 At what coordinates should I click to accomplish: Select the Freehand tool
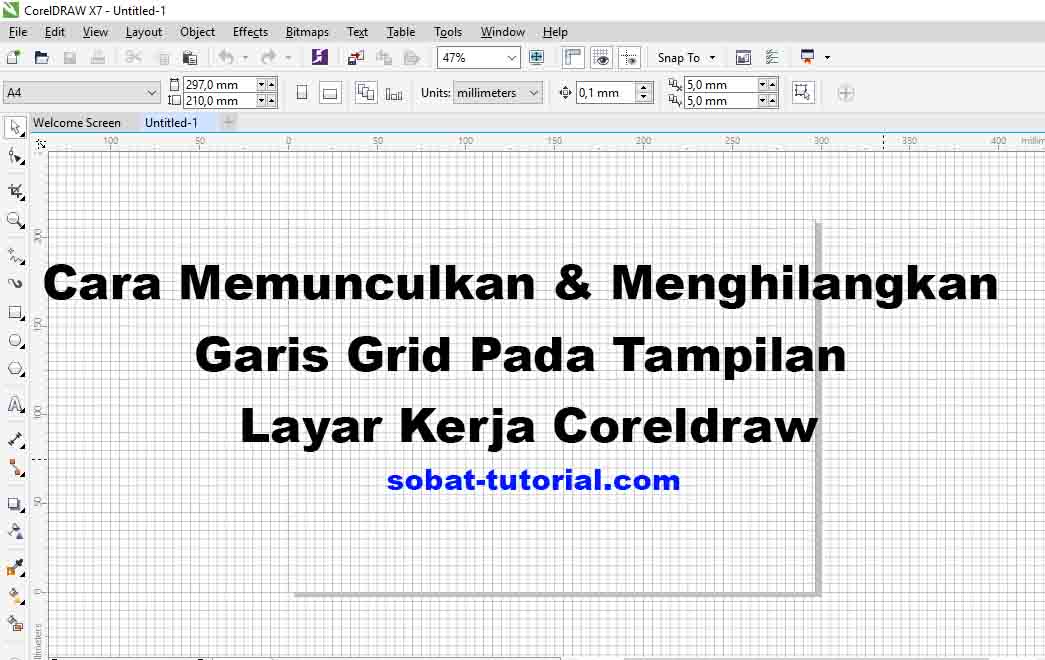tap(15, 256)
